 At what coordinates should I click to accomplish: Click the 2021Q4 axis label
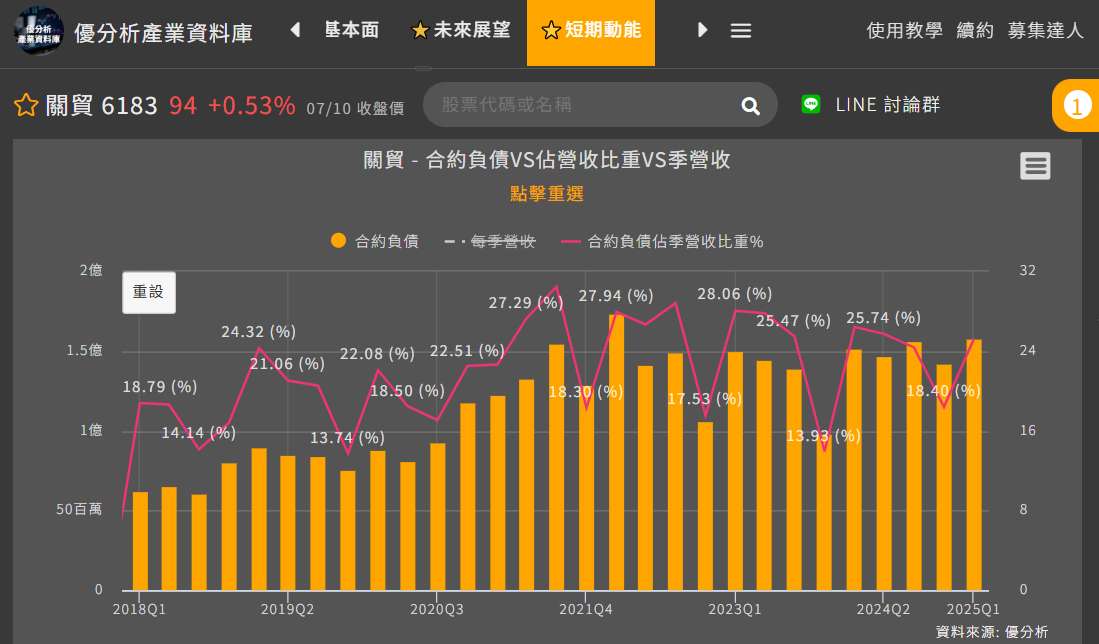(586, 609)
